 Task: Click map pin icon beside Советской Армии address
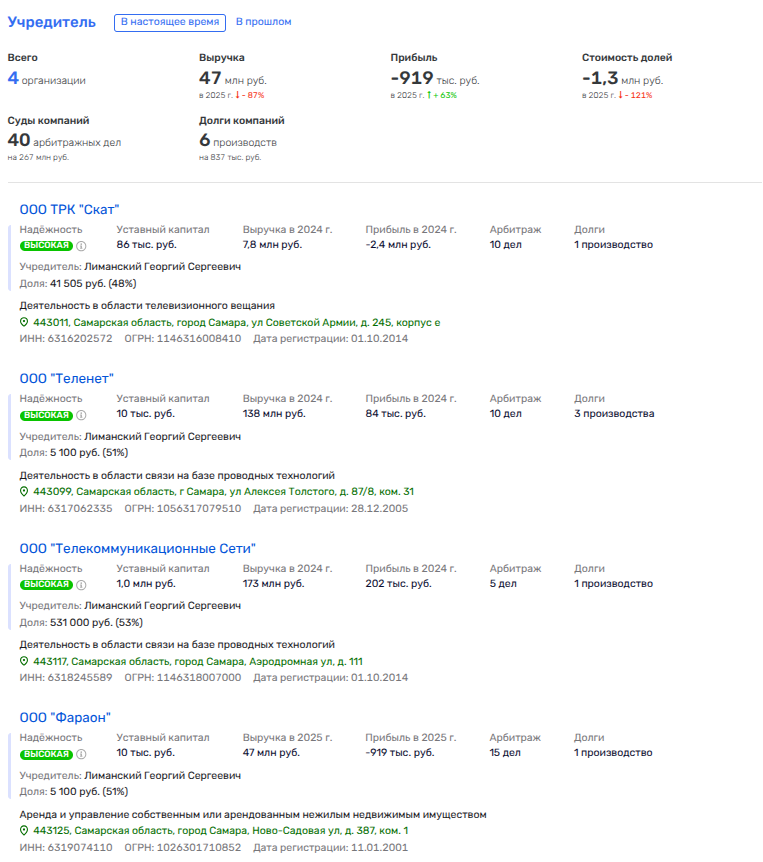(25, 323)
